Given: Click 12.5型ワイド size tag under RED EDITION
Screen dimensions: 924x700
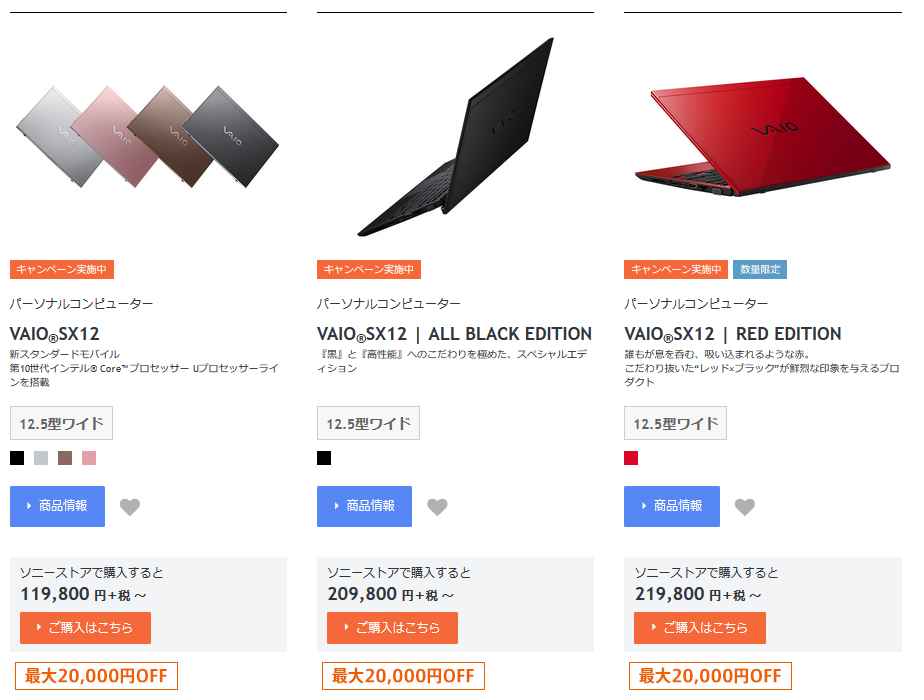Looking at the screenshot, I should (675, 423).
